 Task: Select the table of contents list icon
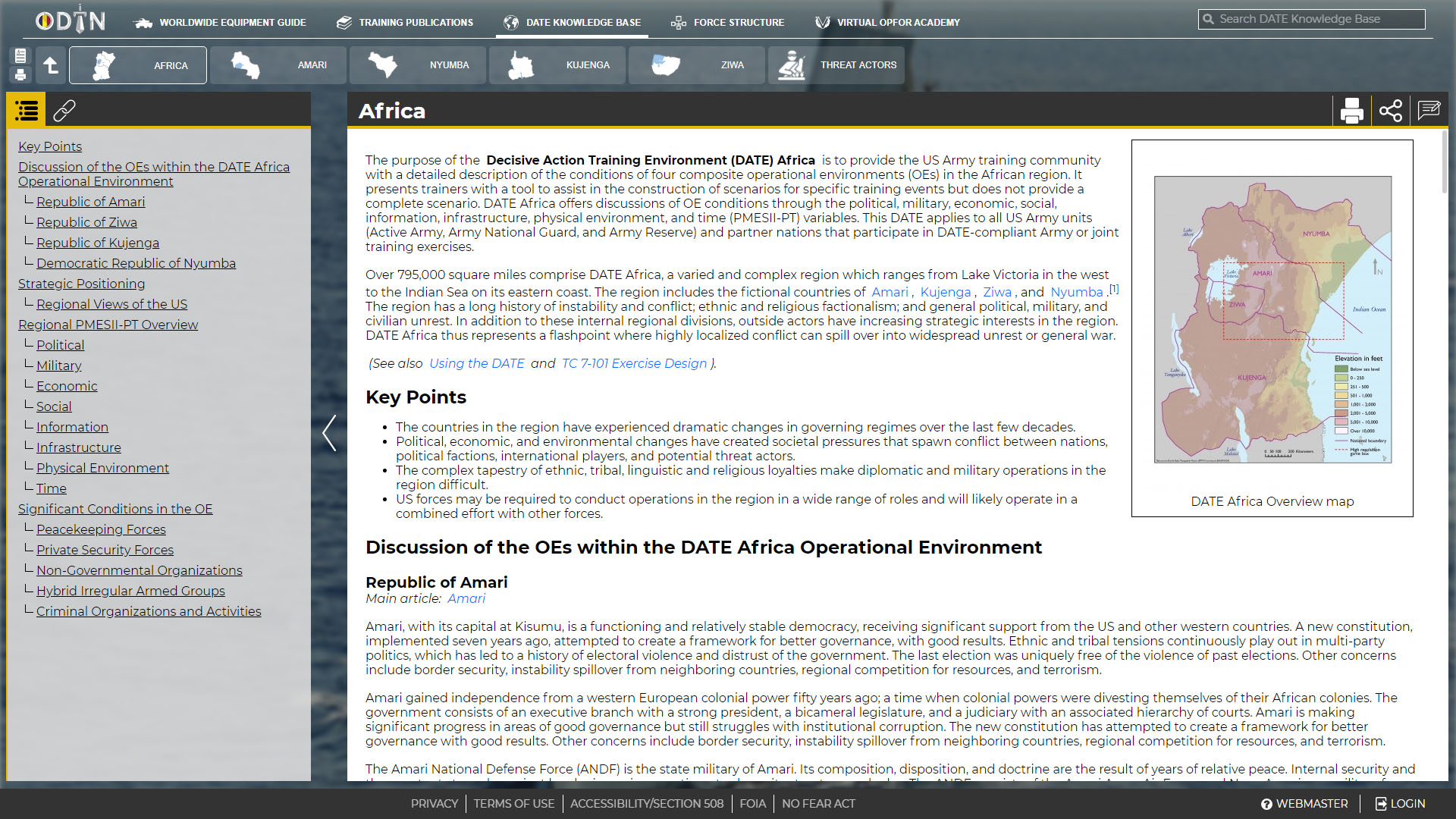(27, 111)
